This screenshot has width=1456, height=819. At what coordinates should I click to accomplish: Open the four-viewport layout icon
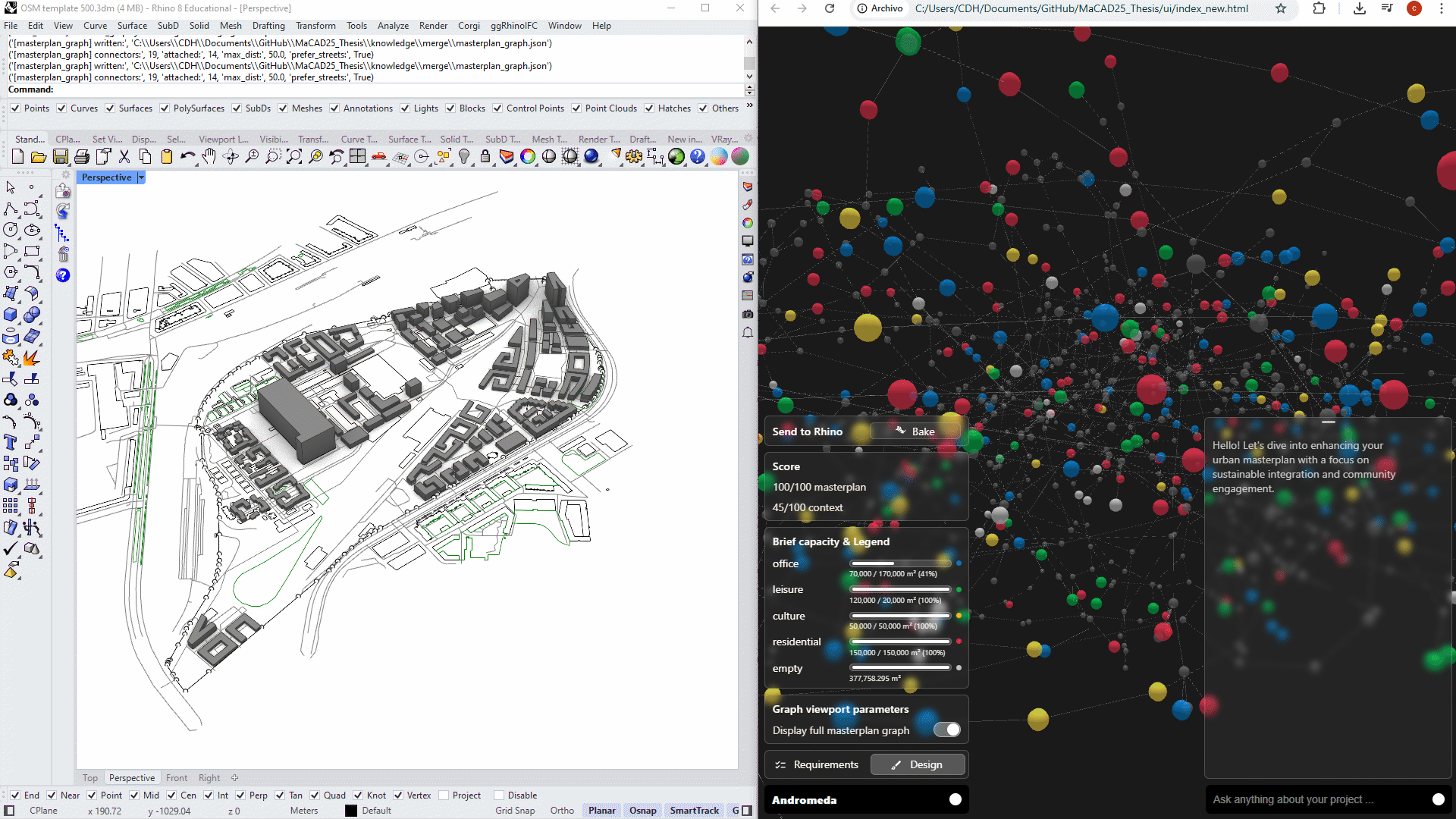click(358, 157)
